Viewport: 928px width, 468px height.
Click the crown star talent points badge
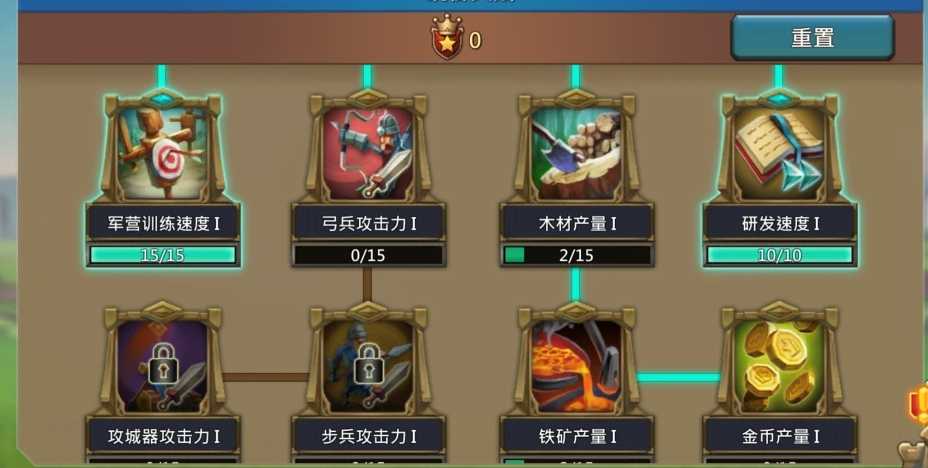click(447, 37)
